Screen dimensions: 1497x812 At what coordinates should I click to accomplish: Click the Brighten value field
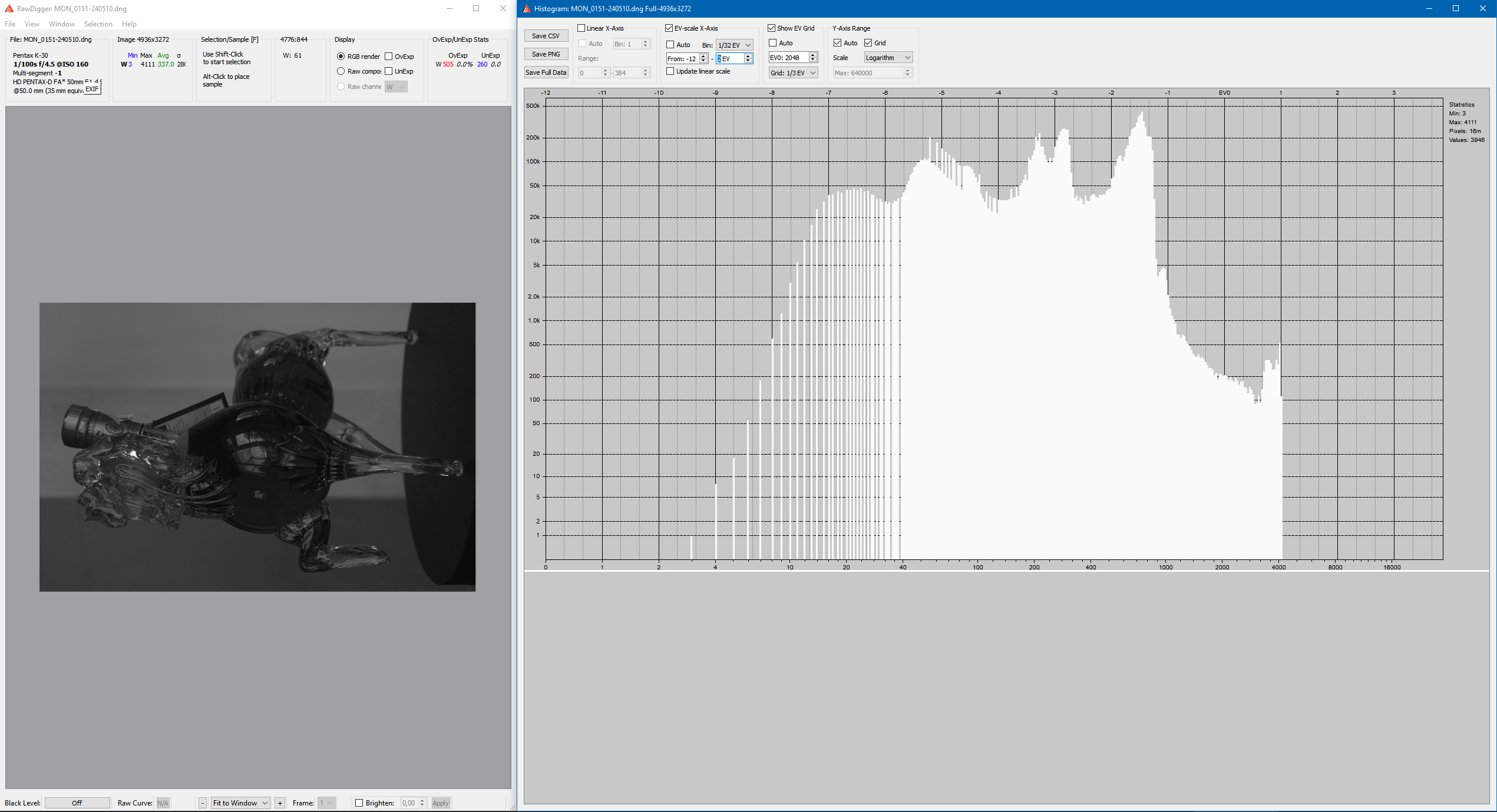[409, 803]
